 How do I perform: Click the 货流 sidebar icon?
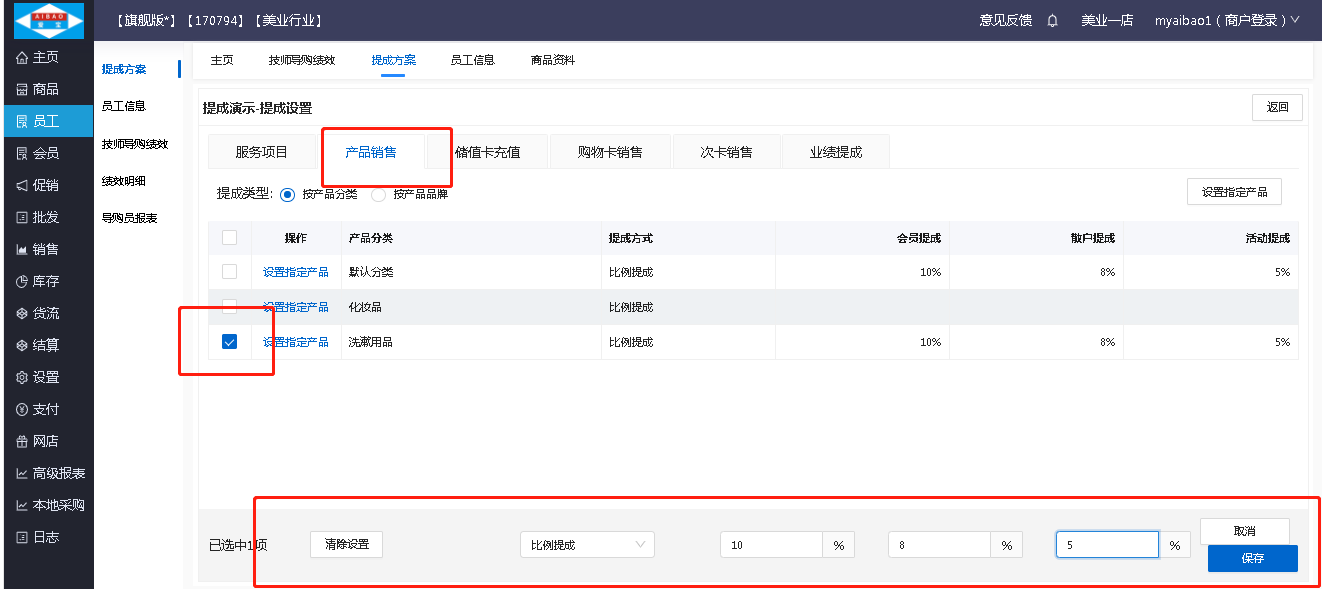tap(22, 314)
